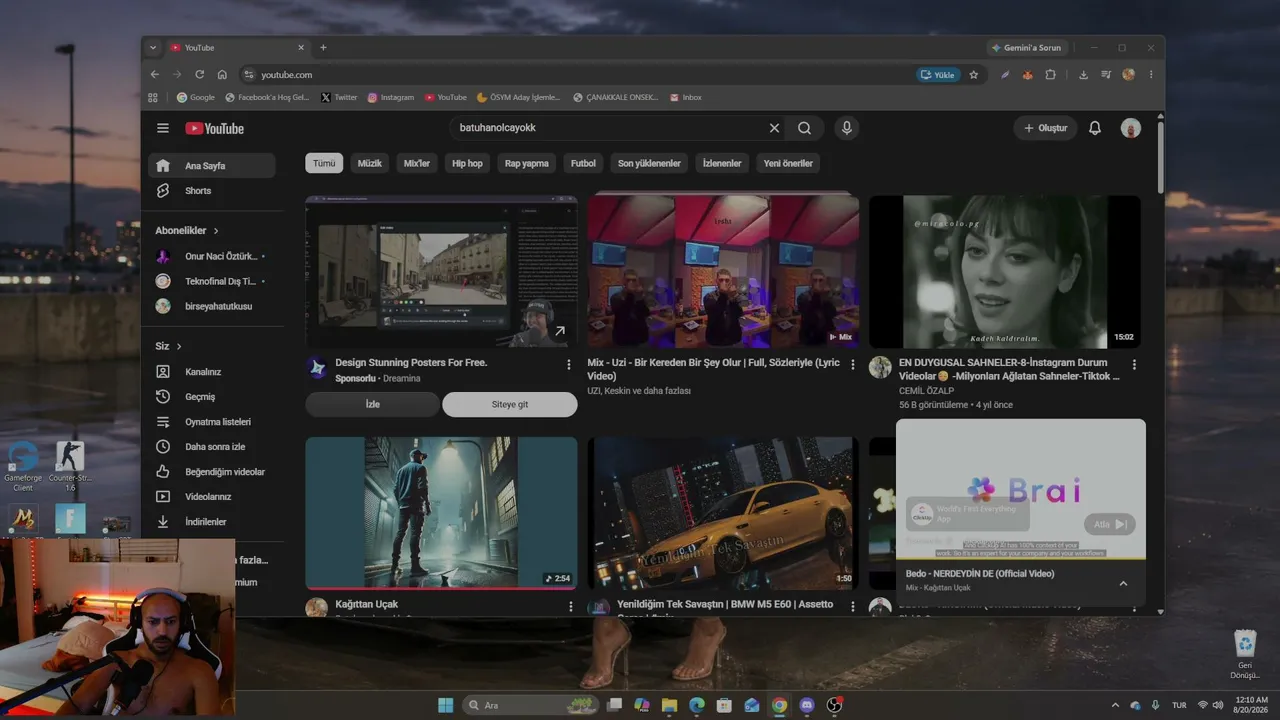Expand the Abonelikler section chevron

[x=216, y=231]
